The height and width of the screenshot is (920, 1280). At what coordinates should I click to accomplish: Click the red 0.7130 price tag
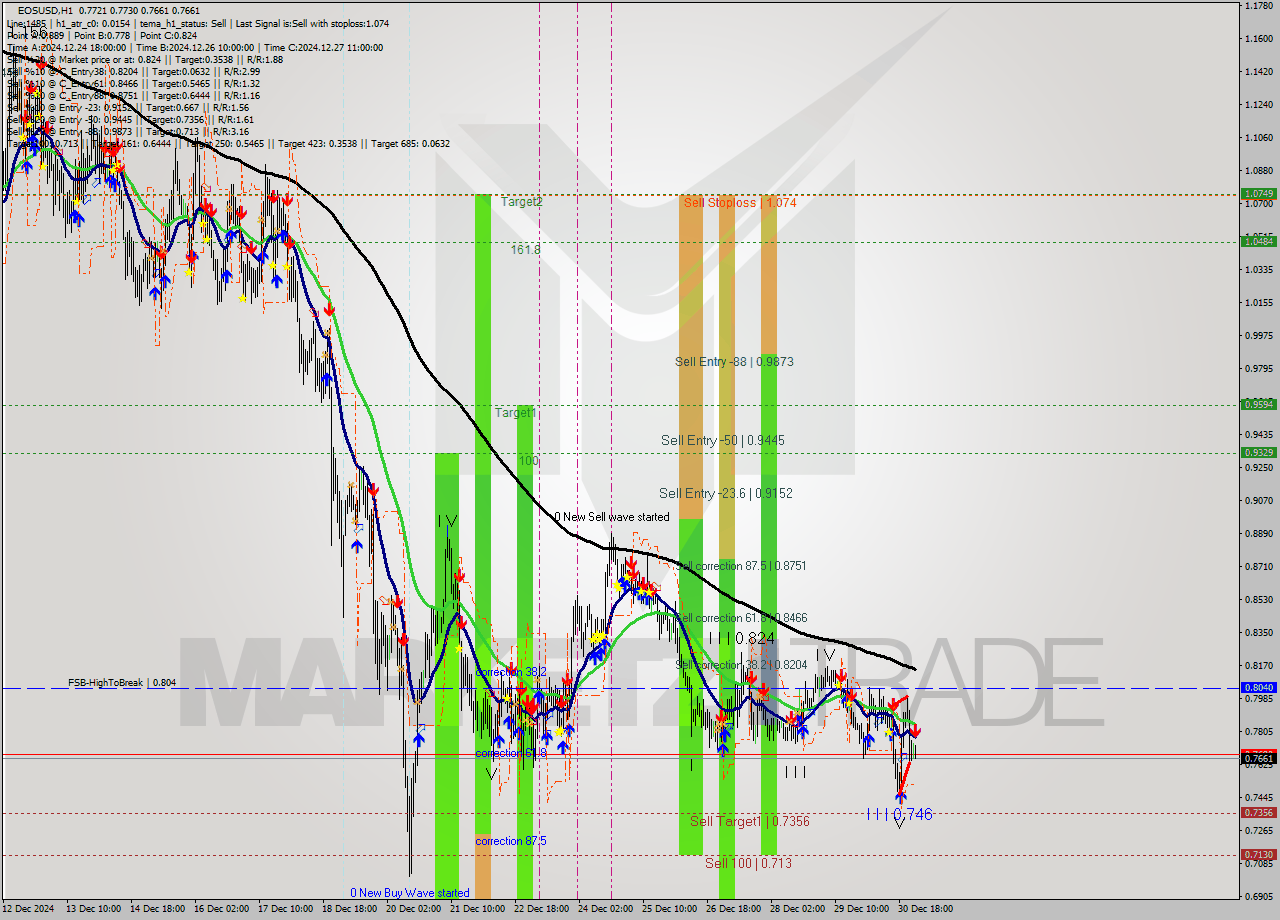1257,854
